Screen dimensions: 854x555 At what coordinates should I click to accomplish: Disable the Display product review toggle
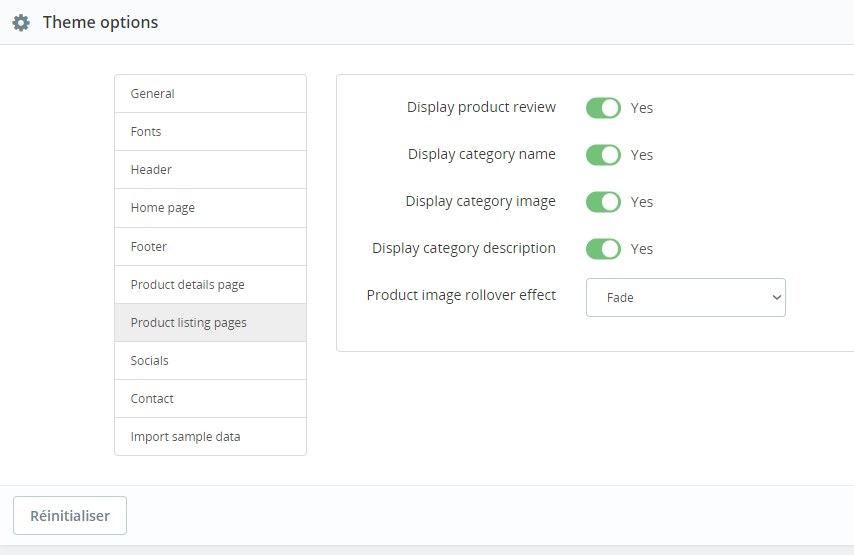(603, 108)
